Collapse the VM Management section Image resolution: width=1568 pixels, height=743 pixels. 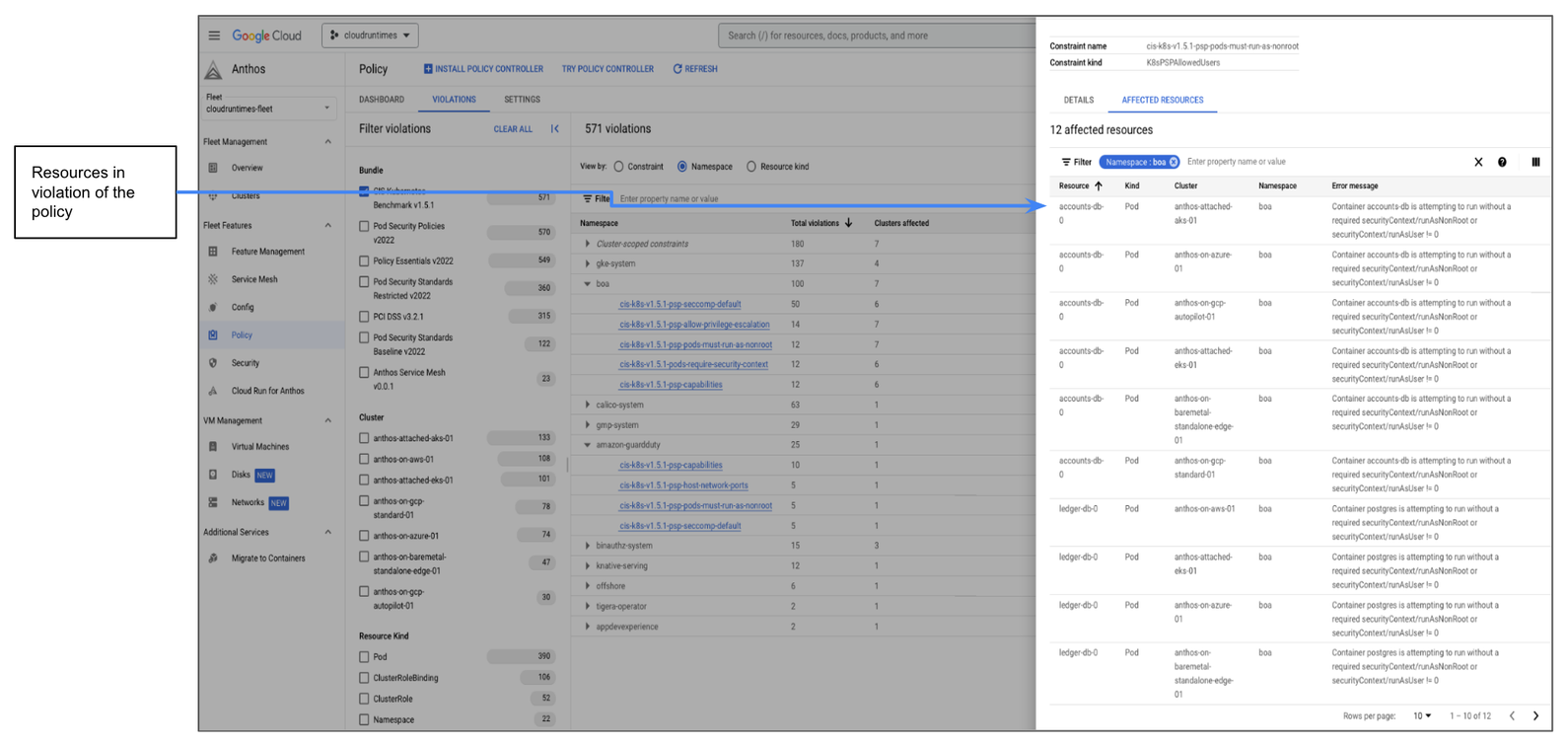coord(328,421)
